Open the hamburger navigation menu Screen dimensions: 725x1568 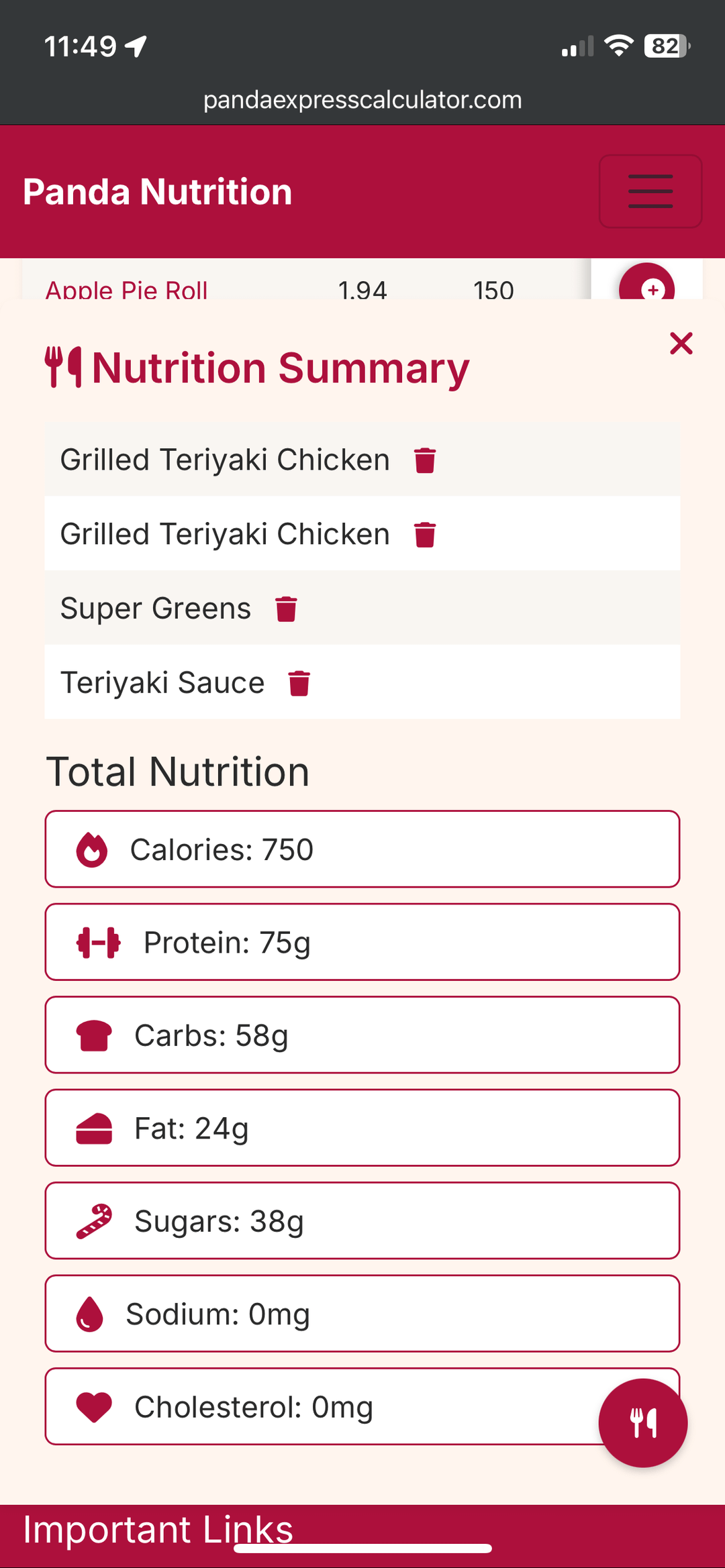click(x=650, y=191)
